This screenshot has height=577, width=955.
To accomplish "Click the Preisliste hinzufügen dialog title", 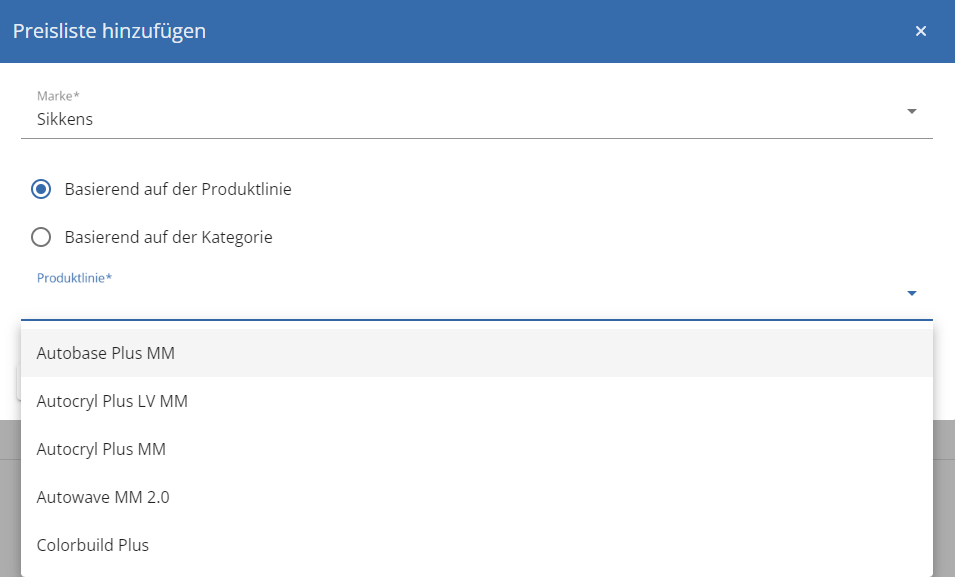I will coord(109,31).
